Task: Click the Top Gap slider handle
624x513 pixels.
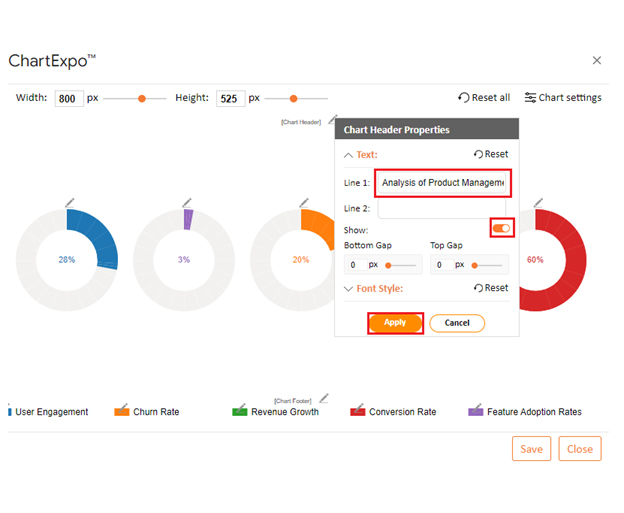Action: [x=474, y=265]
